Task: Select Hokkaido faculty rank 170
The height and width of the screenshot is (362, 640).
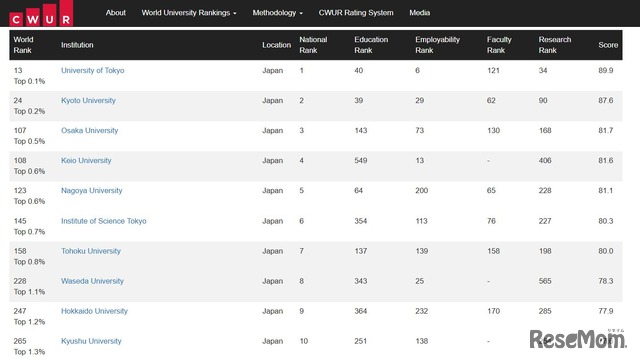Action: pyautogui.click(x=493, y=311)
